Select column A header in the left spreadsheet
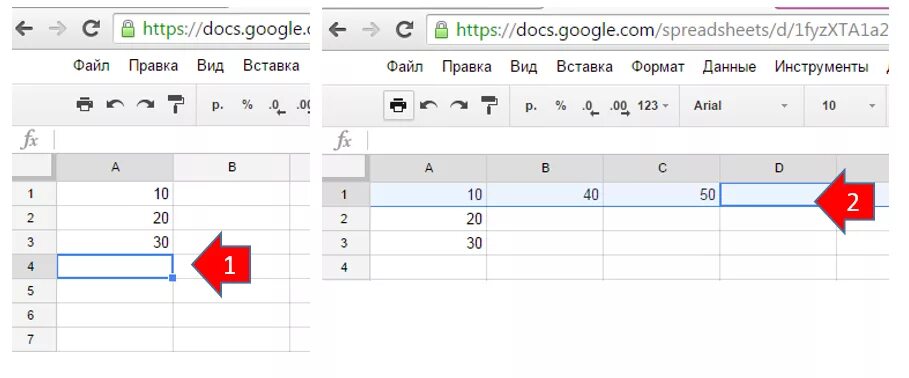909x378 pixels. click(115, 168)
